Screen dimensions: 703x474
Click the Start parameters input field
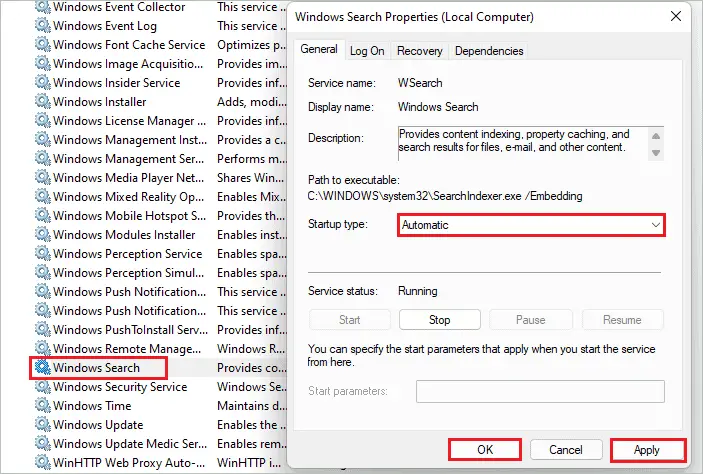540,391
